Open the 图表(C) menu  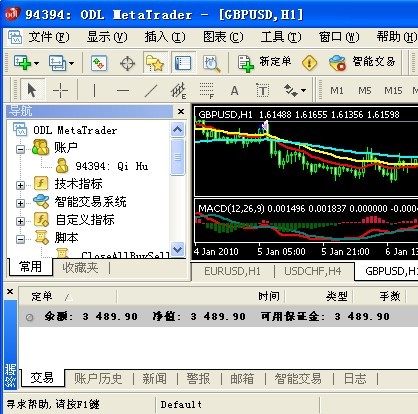[223, 37]
